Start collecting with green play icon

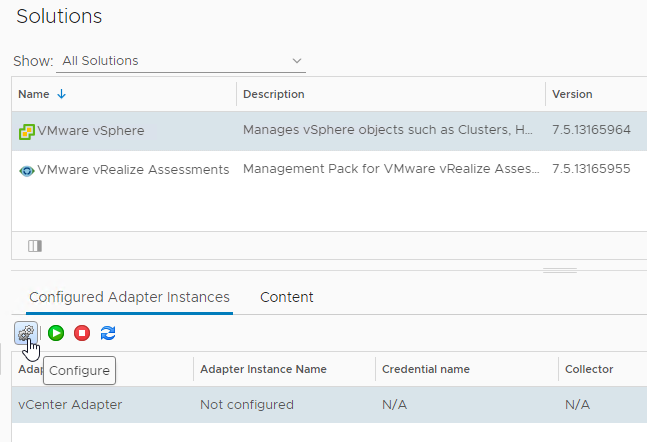(56, 333)
